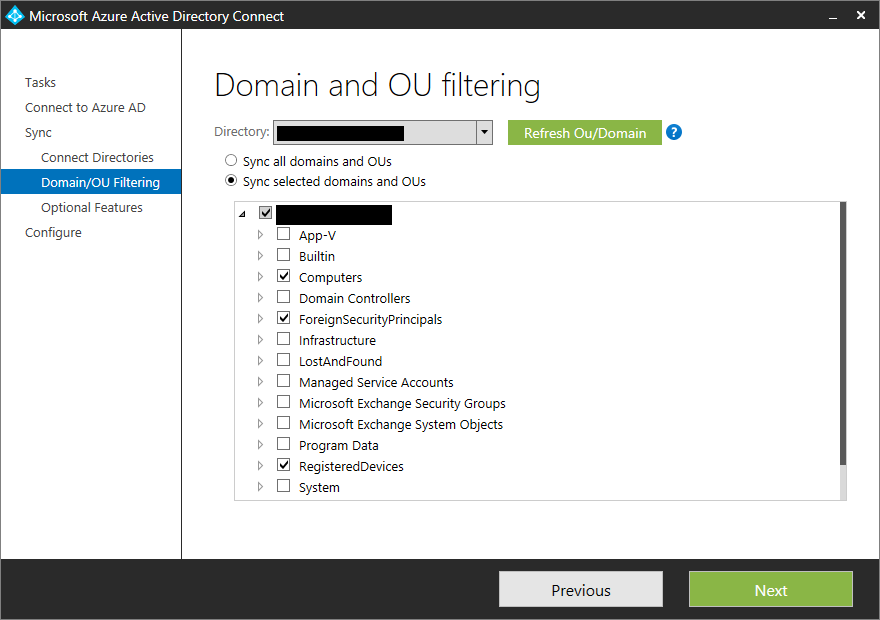Click the blue help question mark icon
The image size is (880, 620).
[673, 132]
